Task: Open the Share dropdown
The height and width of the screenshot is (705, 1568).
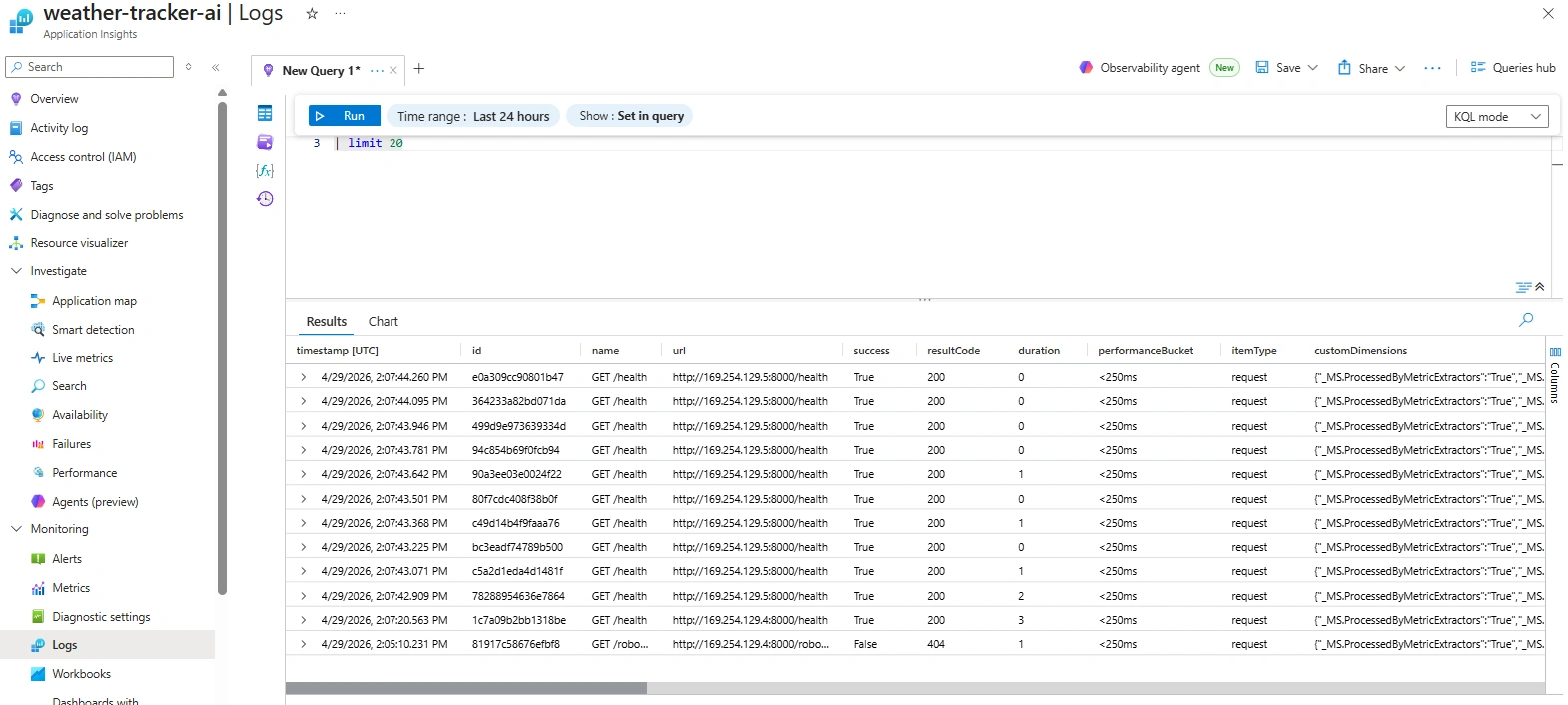Action: click(1372, 68)
